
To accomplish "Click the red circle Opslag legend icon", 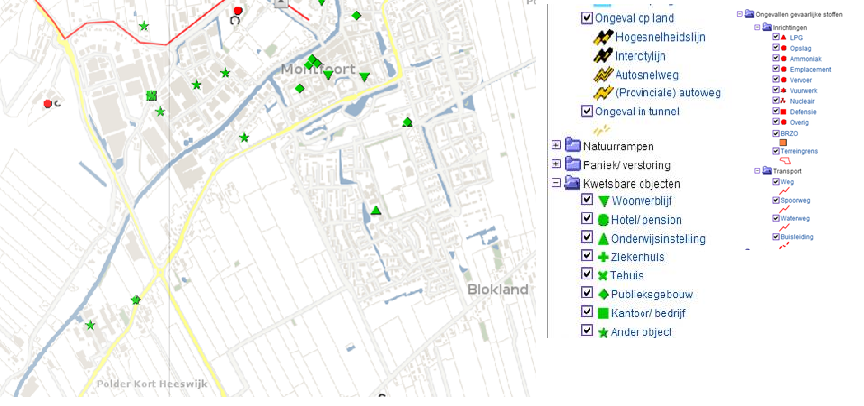I will [x=783, y=48].
